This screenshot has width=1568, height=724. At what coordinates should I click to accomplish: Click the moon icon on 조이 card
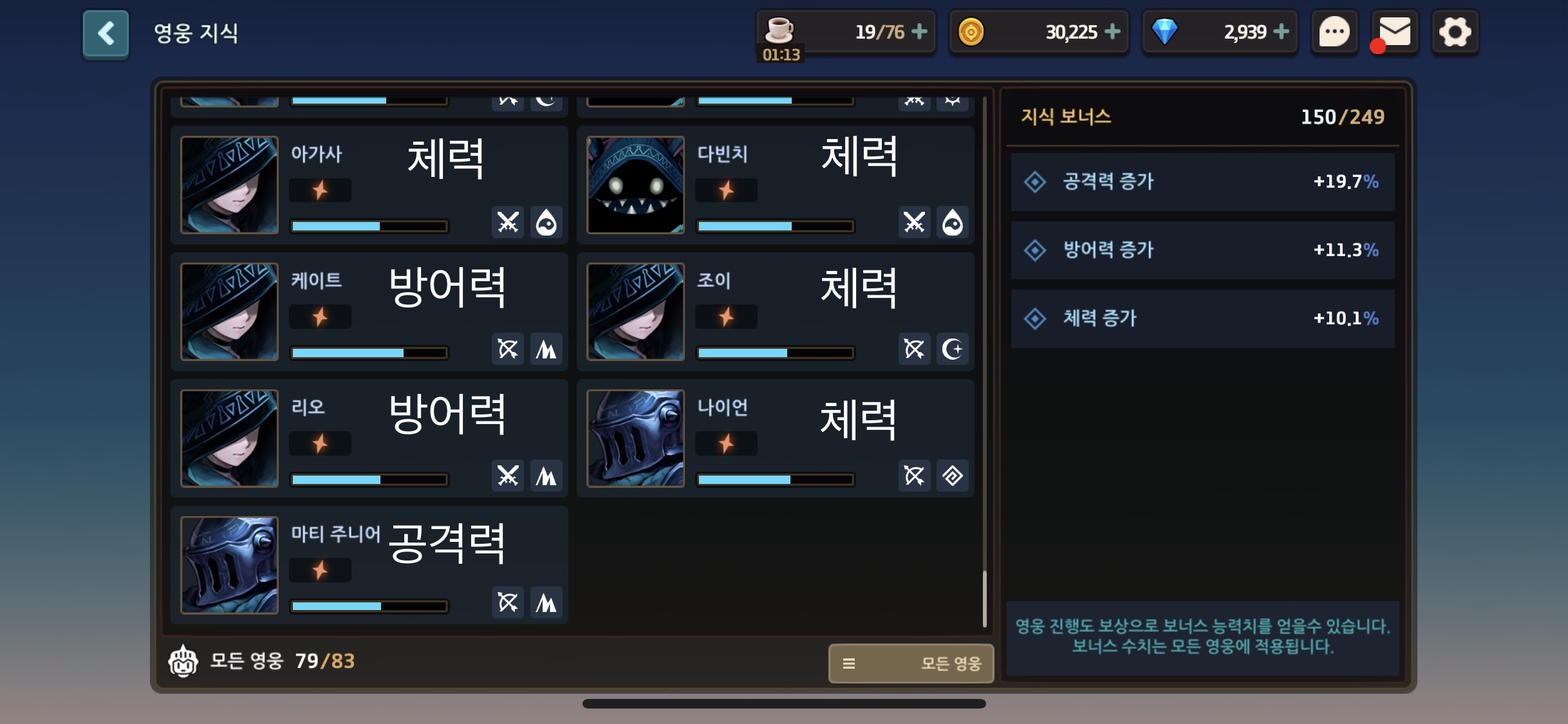(952, 349)
